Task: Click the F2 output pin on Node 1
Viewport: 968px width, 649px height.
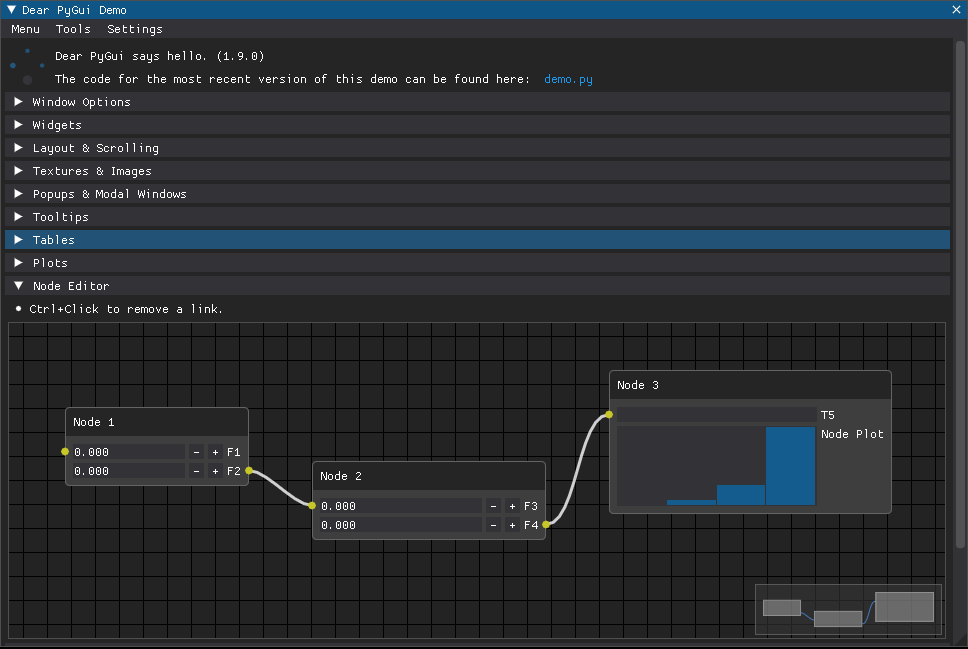Action: pos(249,471)
